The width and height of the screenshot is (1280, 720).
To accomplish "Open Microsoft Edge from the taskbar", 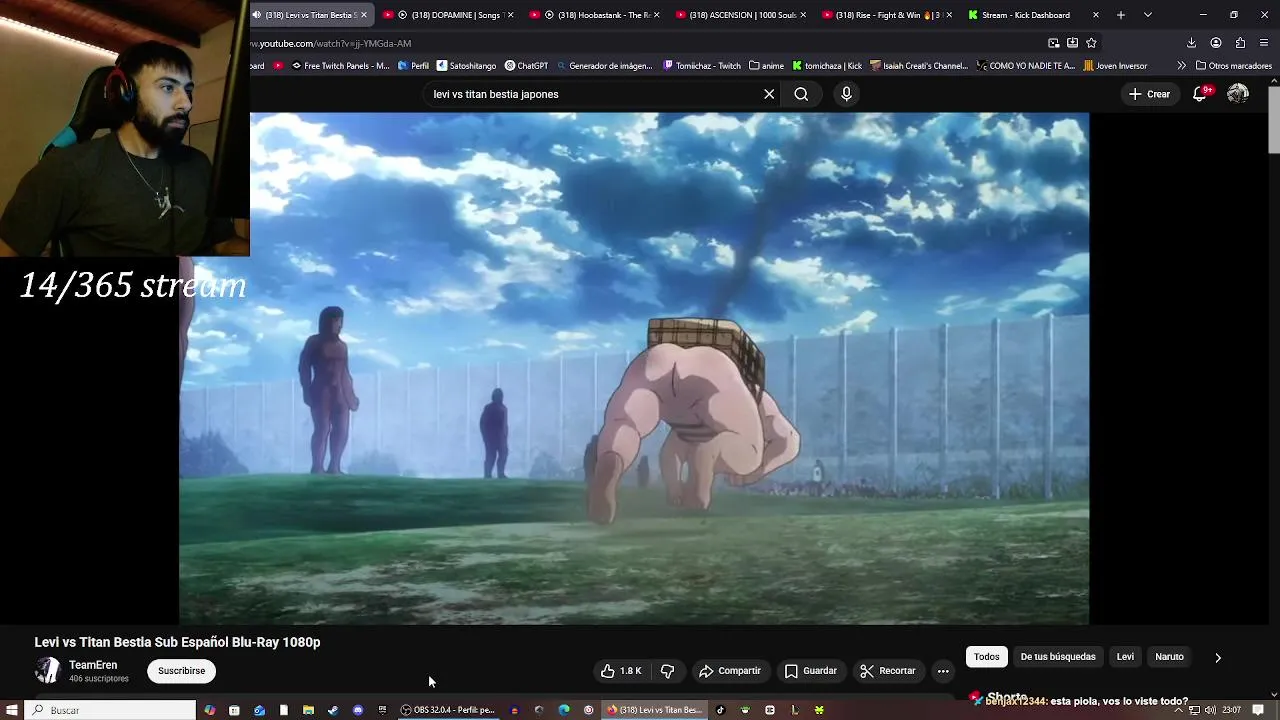I will click(x=564, y=710).
